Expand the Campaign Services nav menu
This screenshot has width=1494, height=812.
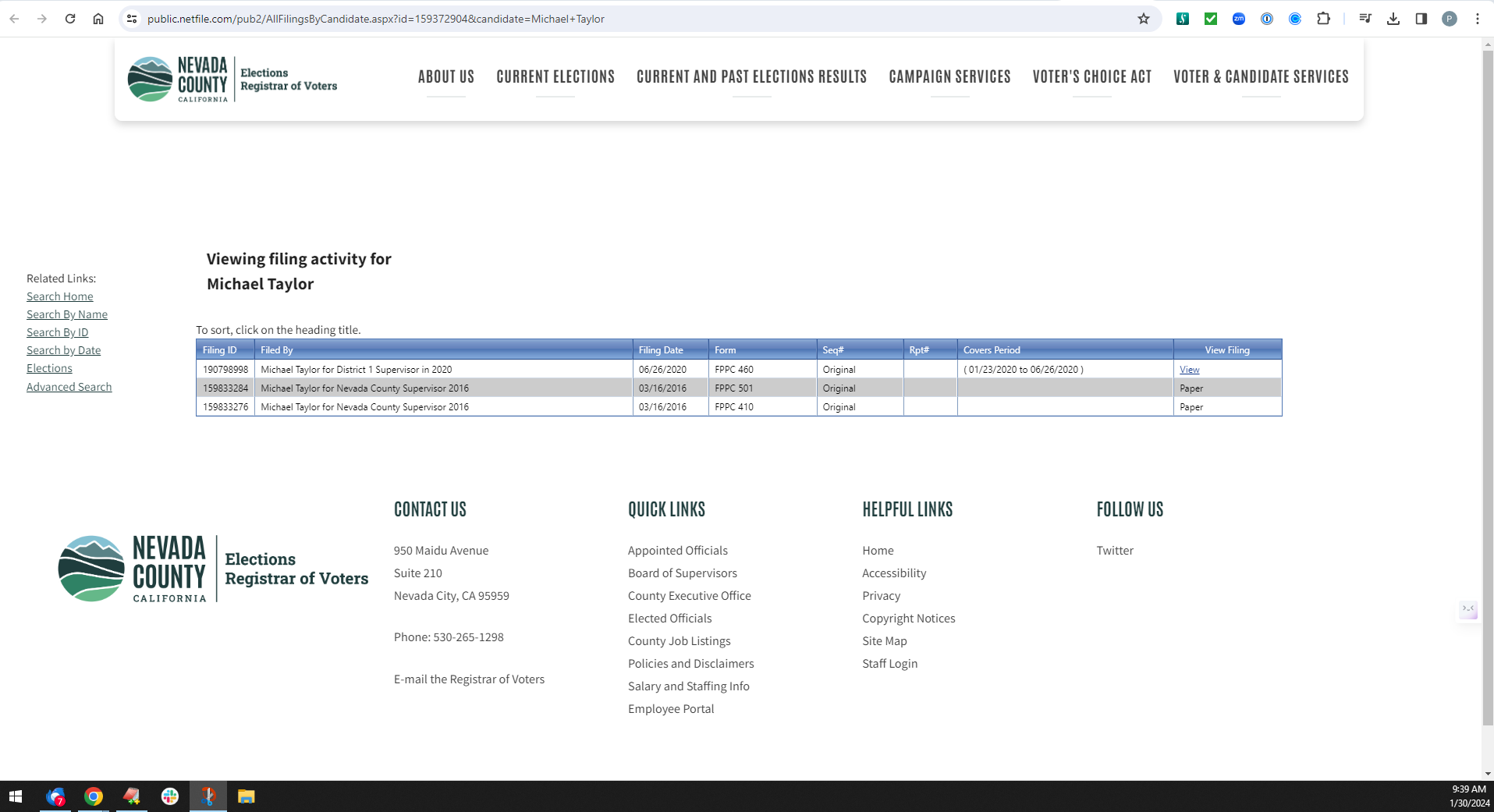tap(949, 76)
